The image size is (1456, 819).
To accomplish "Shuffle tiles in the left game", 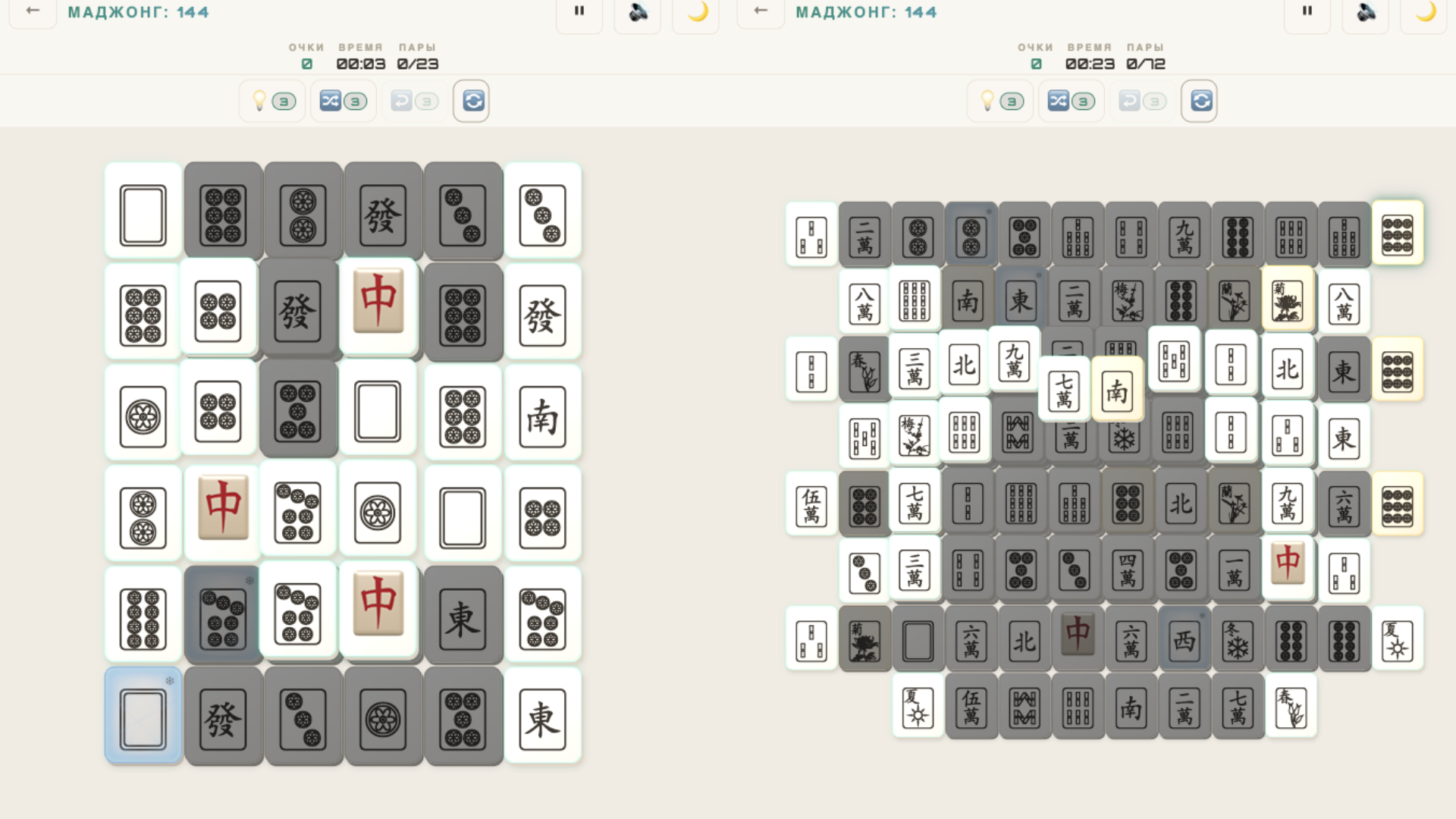I will [343, 101].
